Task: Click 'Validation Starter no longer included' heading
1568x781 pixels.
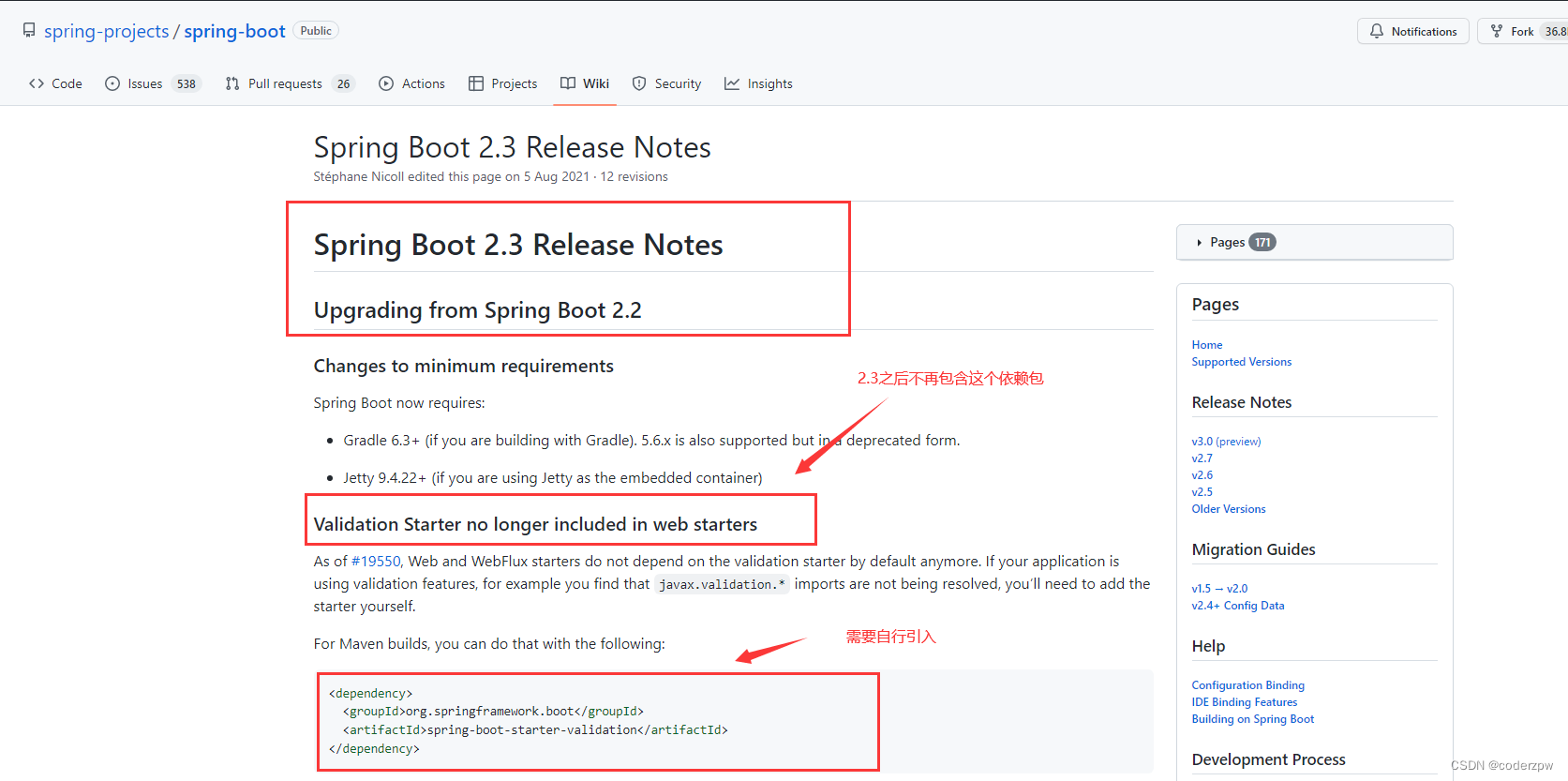Action: click(x=535, y=524)
